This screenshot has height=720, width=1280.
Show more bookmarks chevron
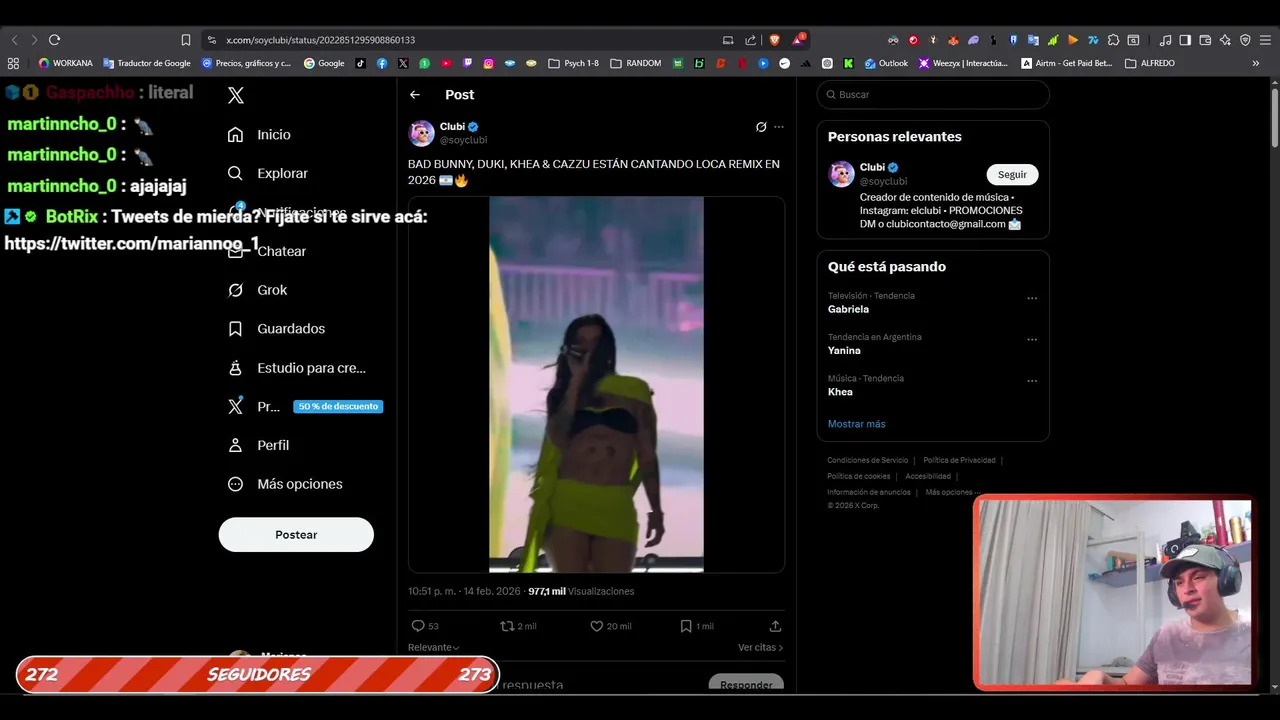[1256, 63]
